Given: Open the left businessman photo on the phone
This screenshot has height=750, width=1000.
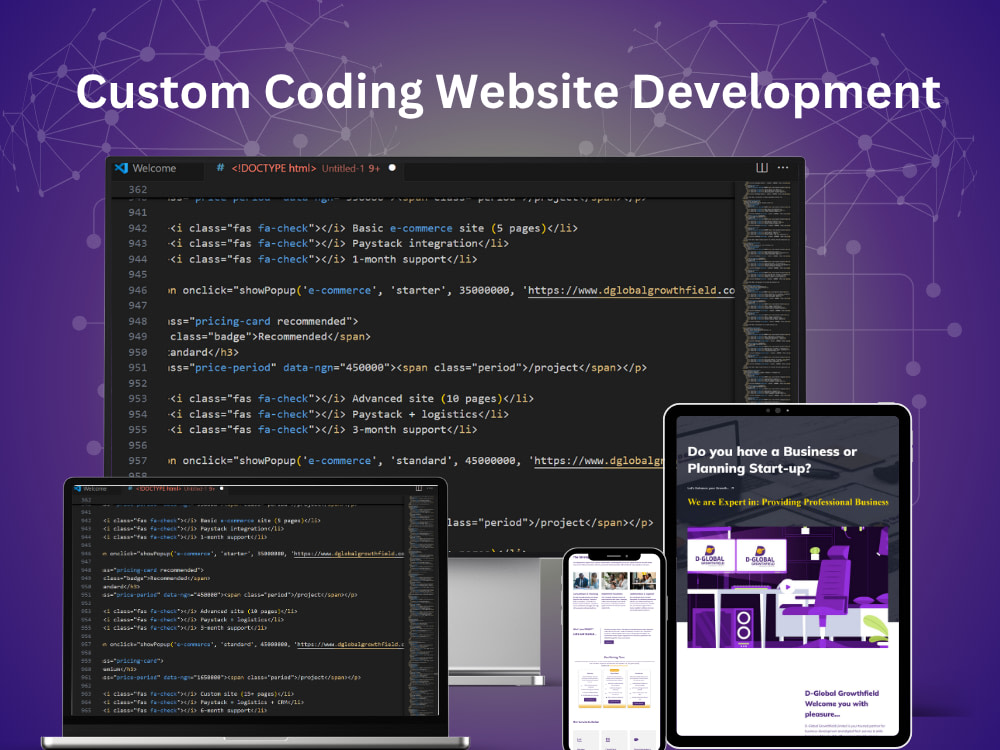Looking at the screenshot, I should [586, 580].
